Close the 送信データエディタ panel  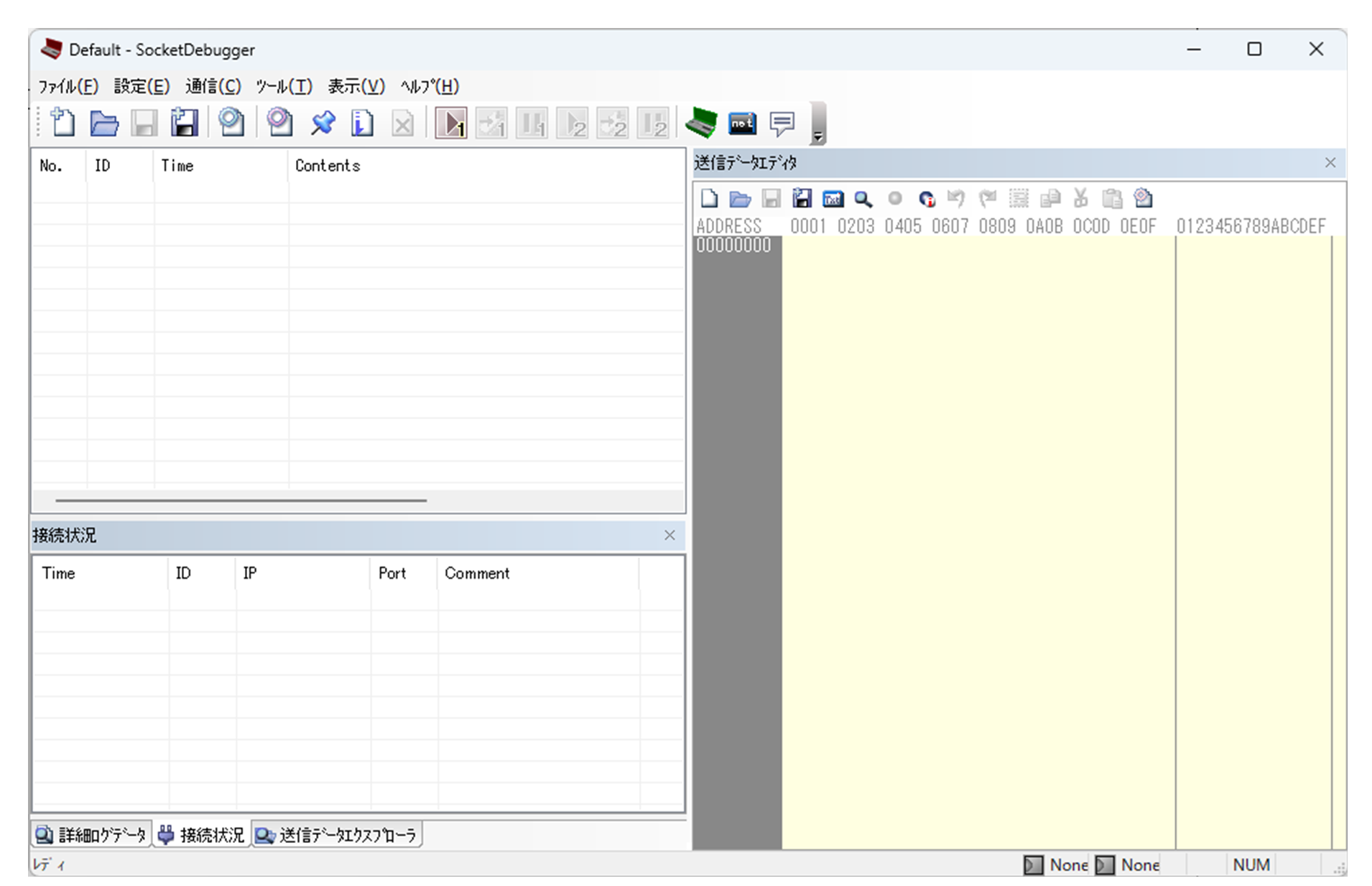point(1330,163)
